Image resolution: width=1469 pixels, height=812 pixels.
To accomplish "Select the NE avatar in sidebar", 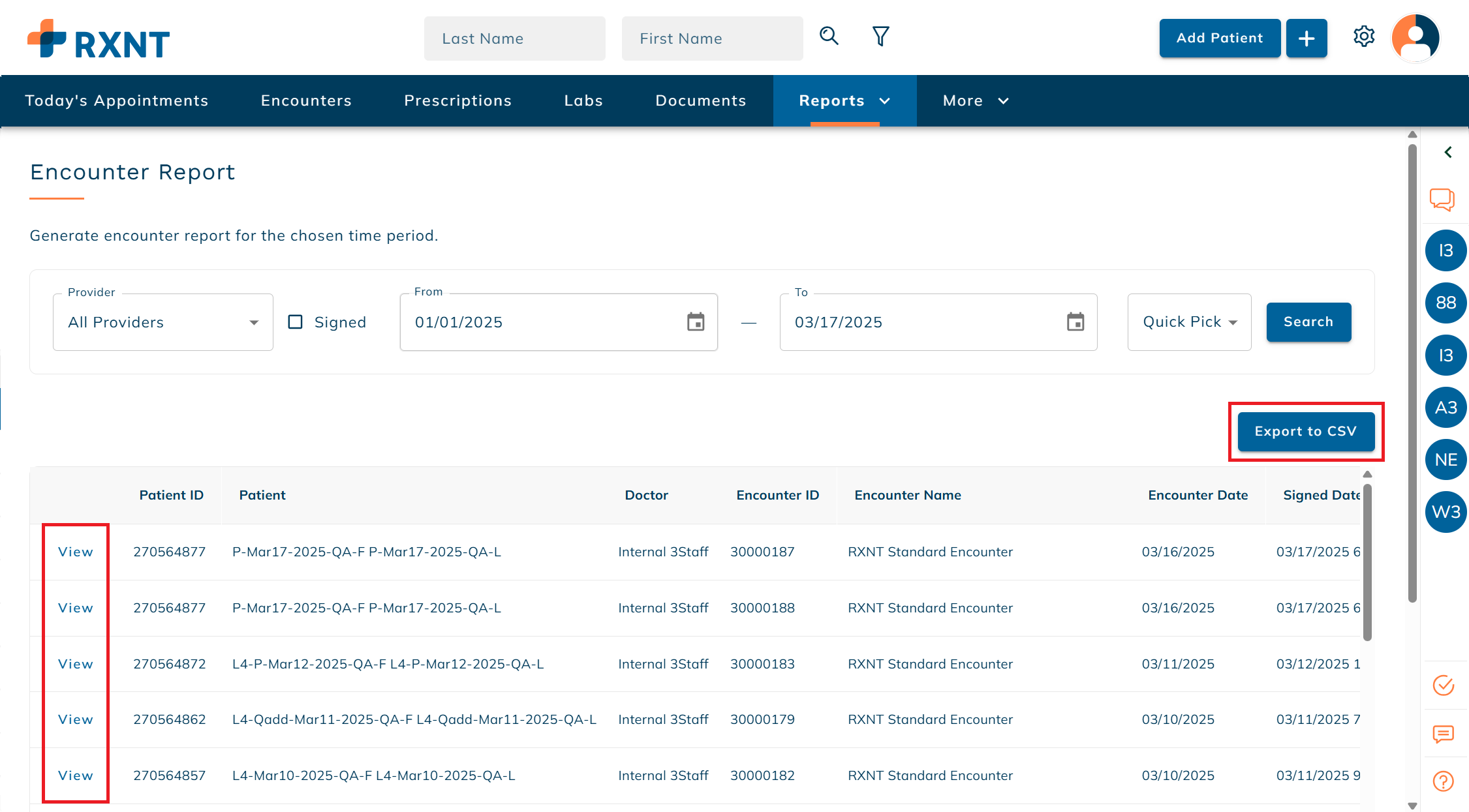I will click(1446, 460).
